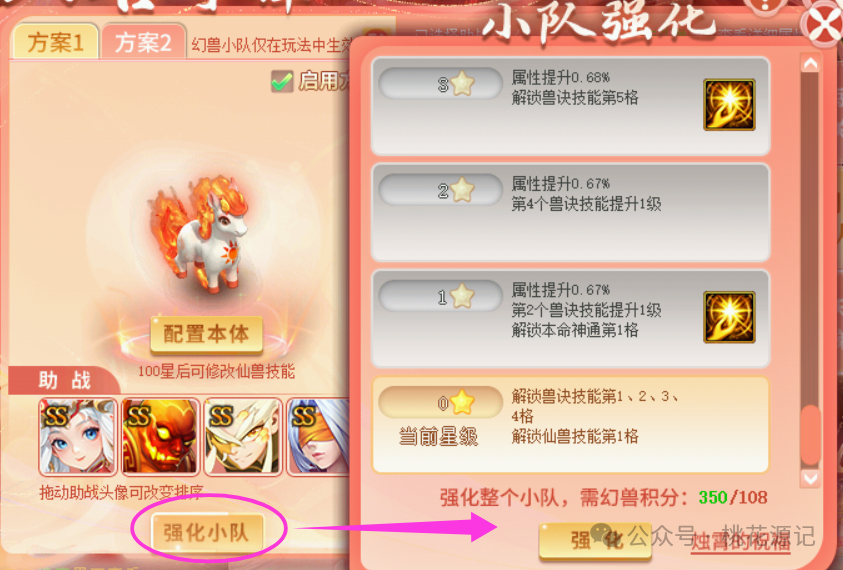Image resolution: width=843 pixels, height=570 pixels.
Task: Click the flaming pony beast figure
Action: [202, 234]
